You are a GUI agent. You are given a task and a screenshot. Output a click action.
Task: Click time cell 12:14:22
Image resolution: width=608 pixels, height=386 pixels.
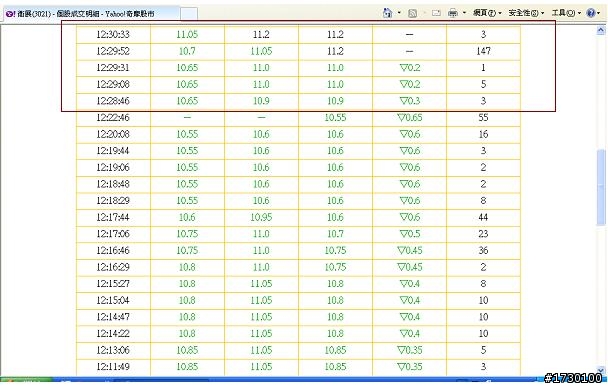coord(113,334)
